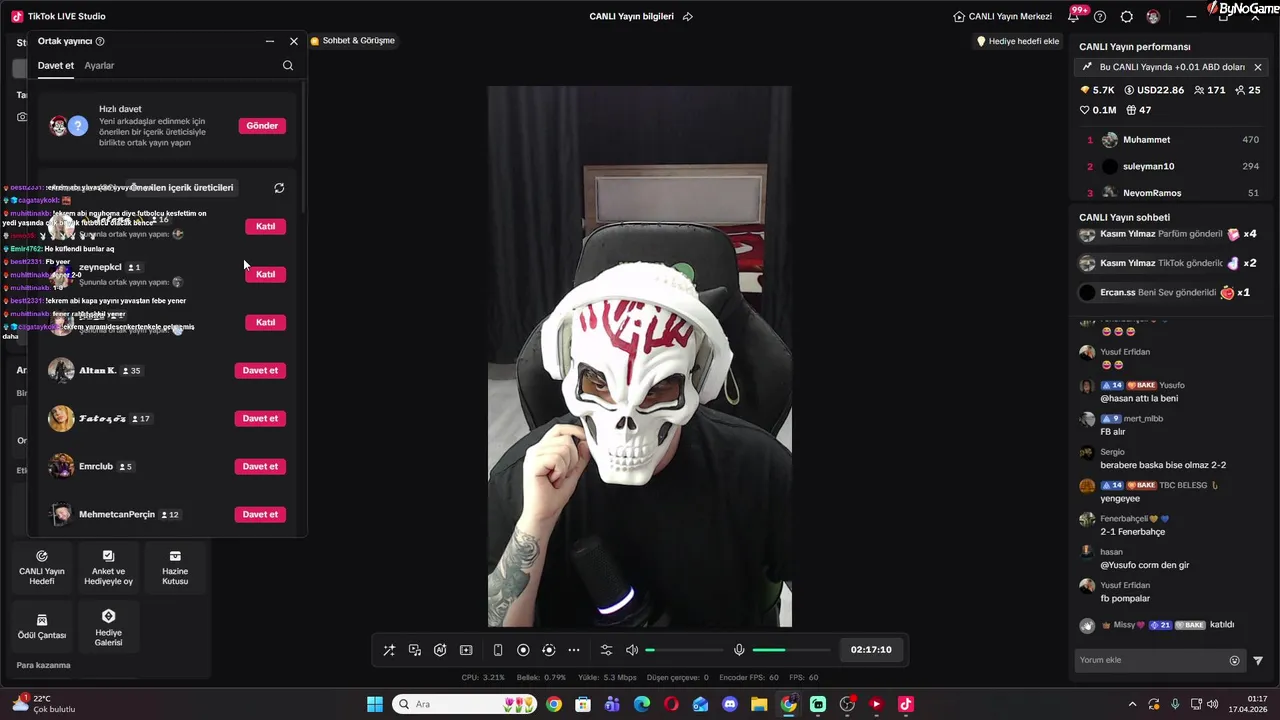Open TikTok LIVE Studio taskbar icon
Viewport: 1280px width, 720px height.
click(906, 704)
